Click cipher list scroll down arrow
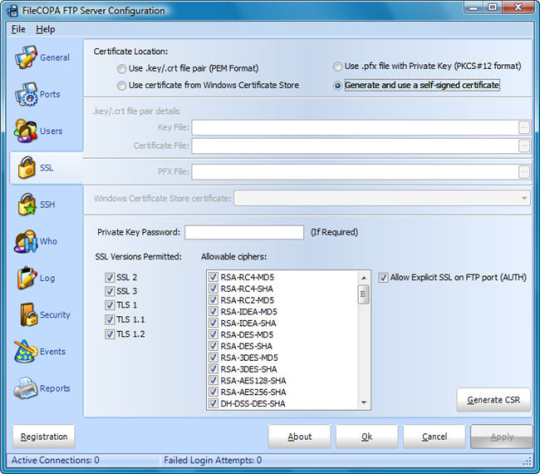540x474 pixels. pyautogui.click(x=364, y=402)
